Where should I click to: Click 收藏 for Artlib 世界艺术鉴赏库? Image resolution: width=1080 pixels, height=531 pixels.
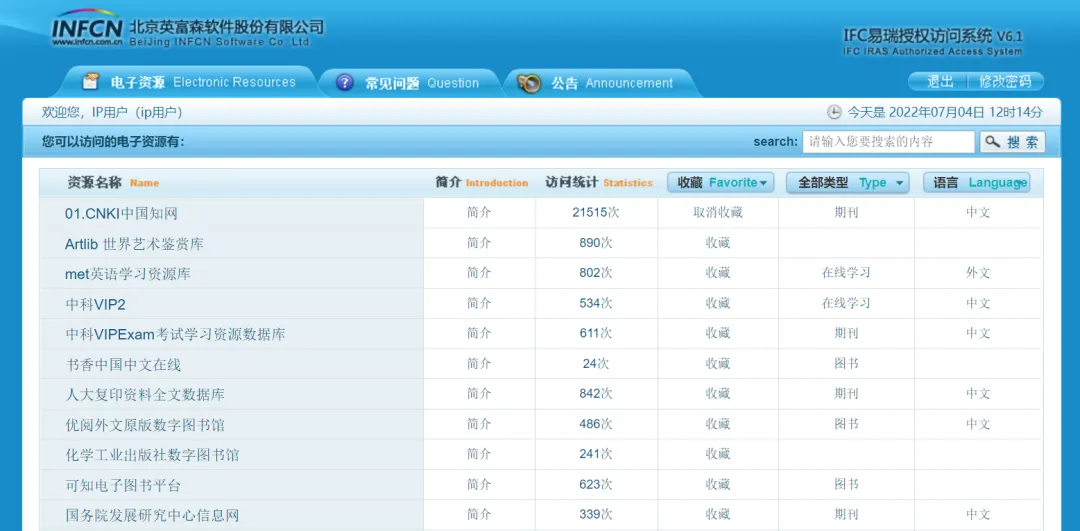pos(718,242)
